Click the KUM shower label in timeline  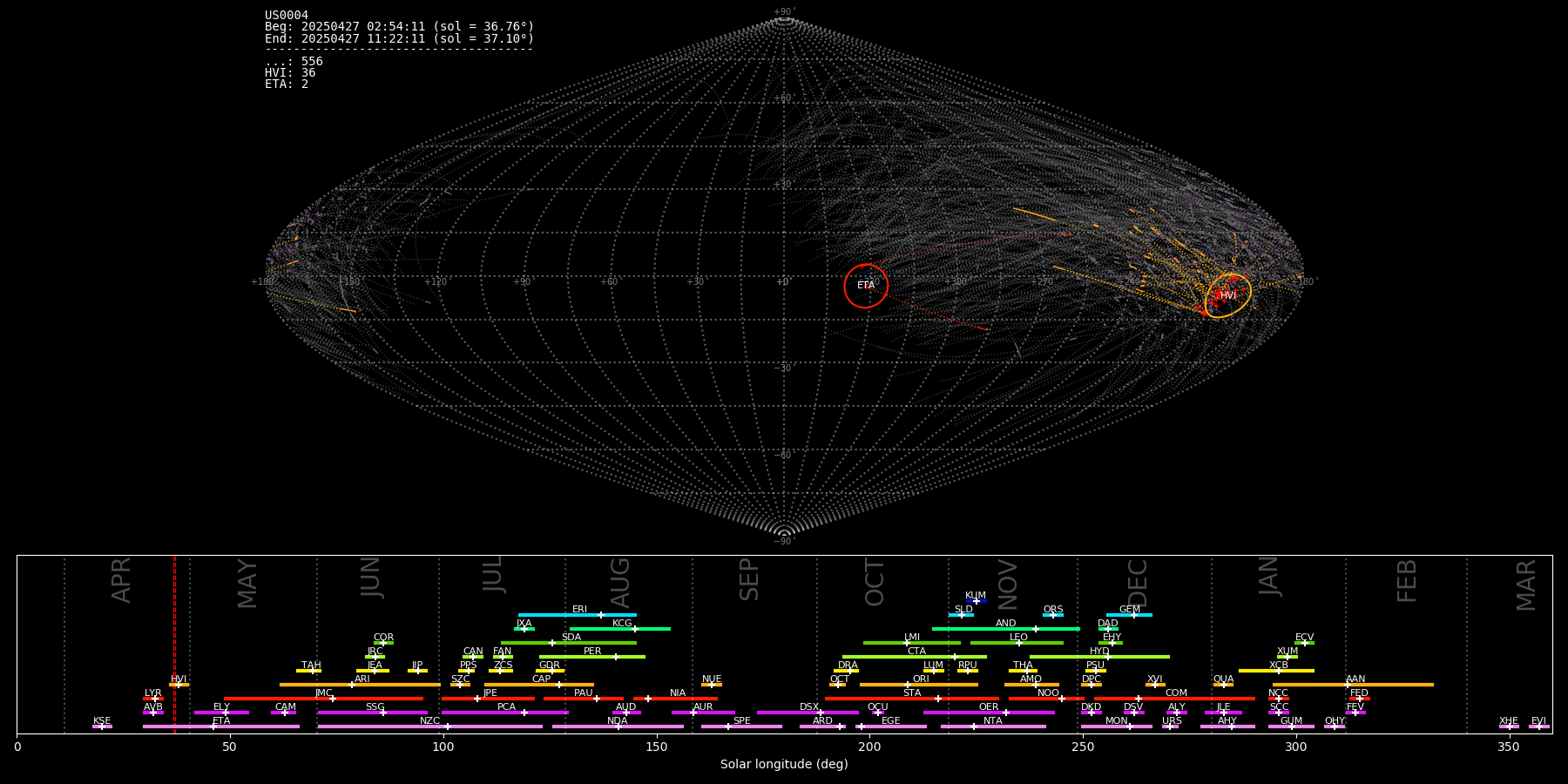click(976, 596)
